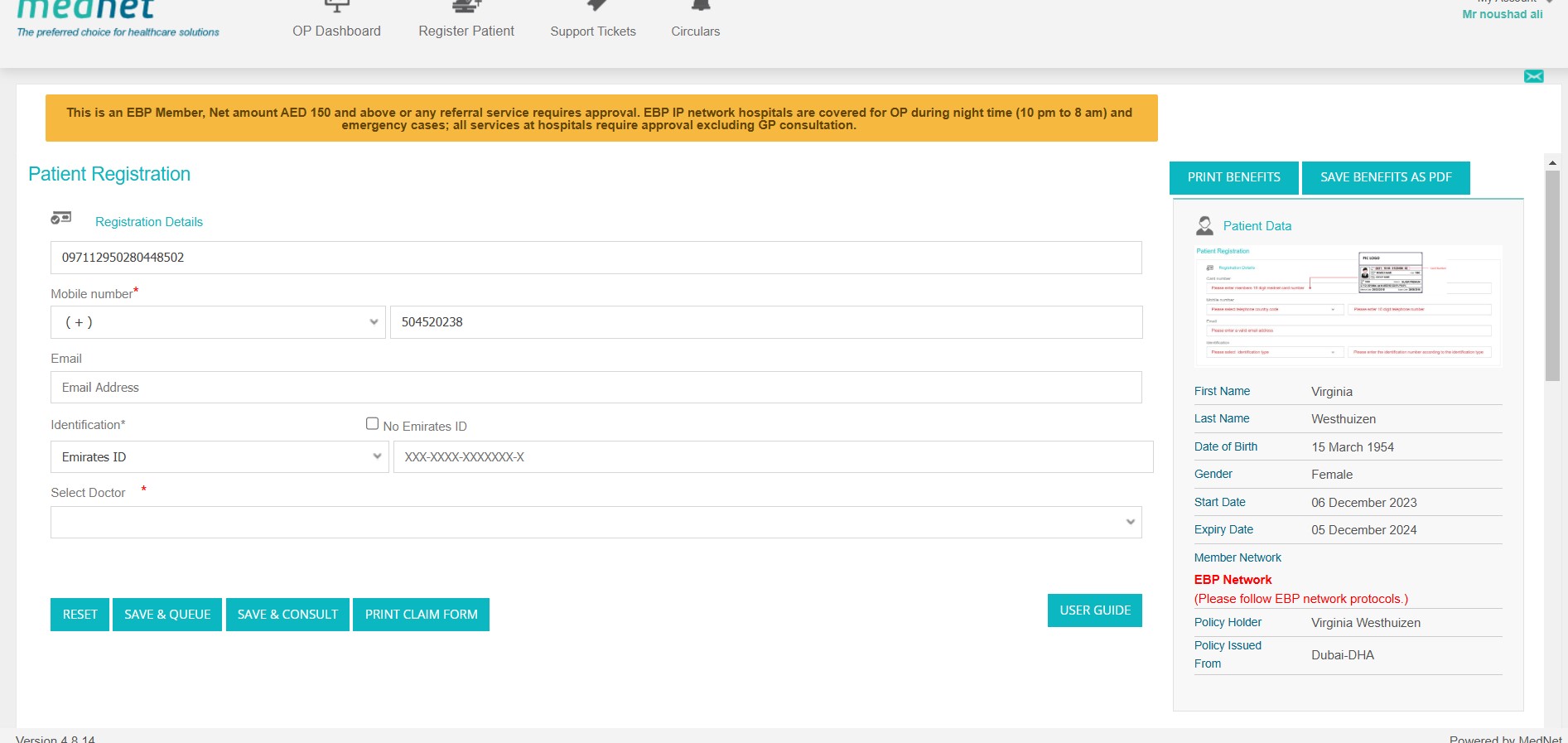This screenshot has height=743, width=1568.
Task: Open the Mr noushad ali account menu
Action: pyautogui.click(x=1503, y=14)
